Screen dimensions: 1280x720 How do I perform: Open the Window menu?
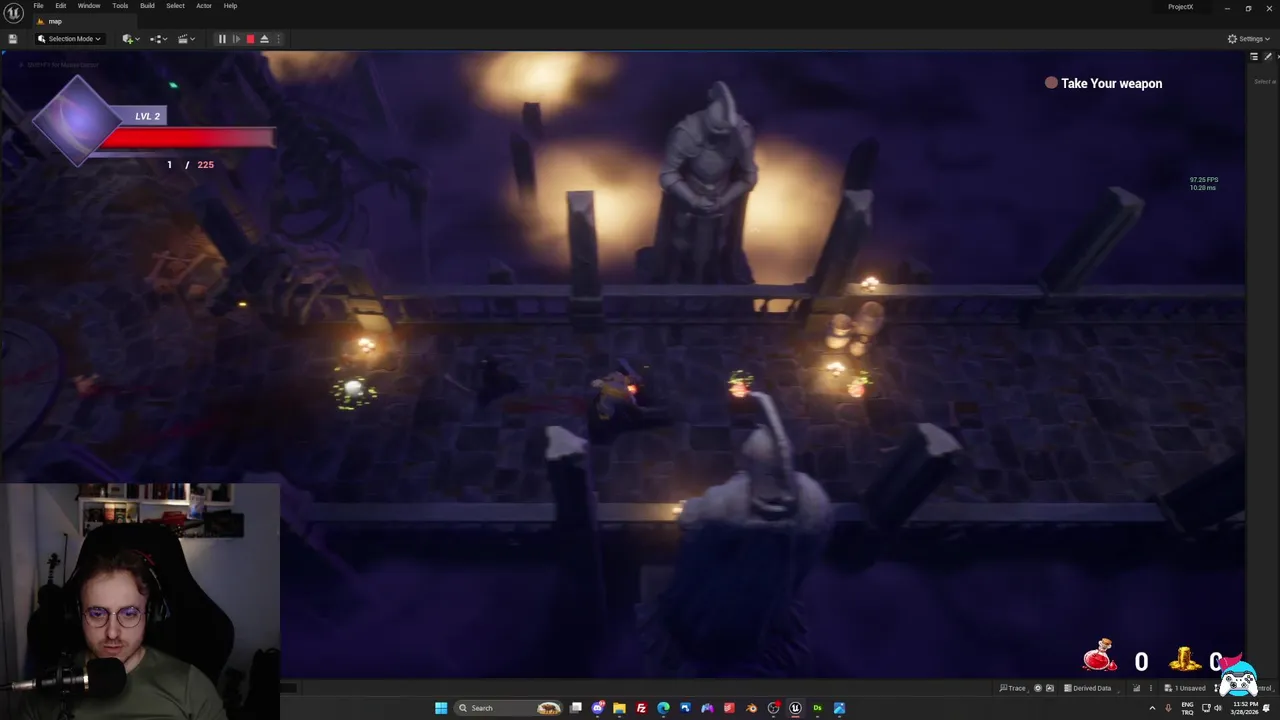89,6
